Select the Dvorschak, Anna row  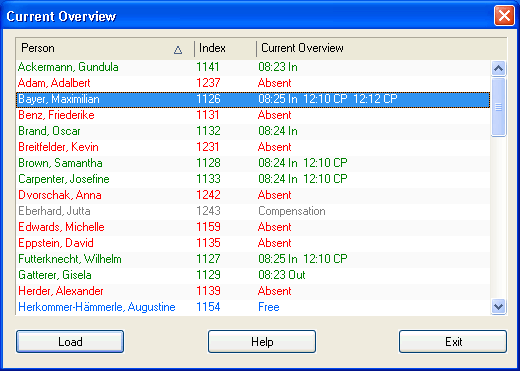pos(253,195)
